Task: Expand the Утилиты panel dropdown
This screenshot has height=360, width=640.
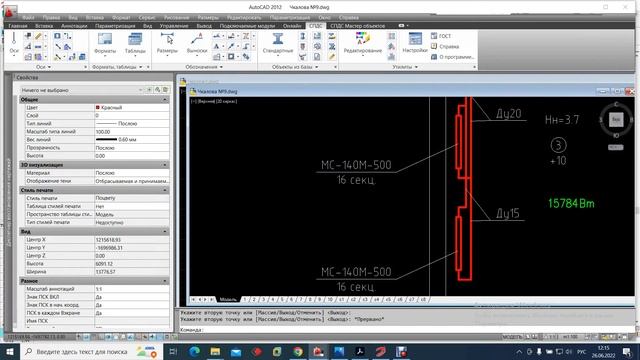Action: click(405, 67)
